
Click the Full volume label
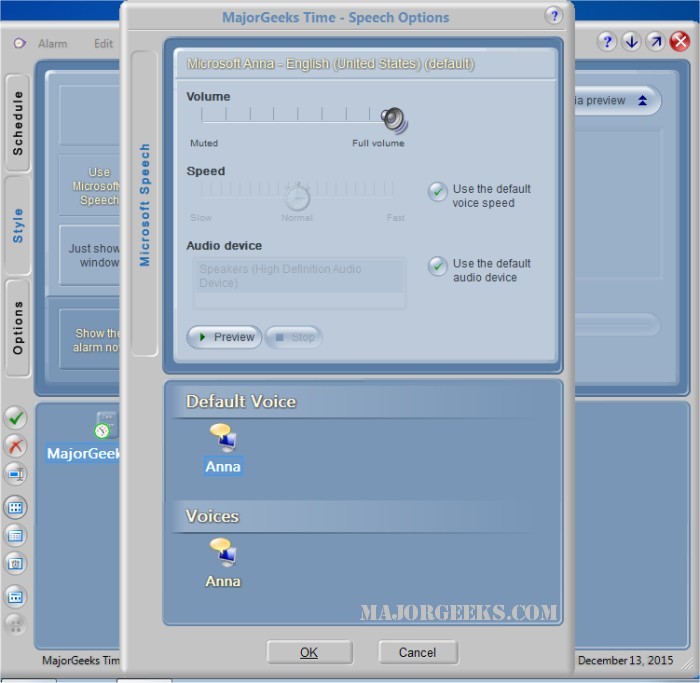click(378, 143)
